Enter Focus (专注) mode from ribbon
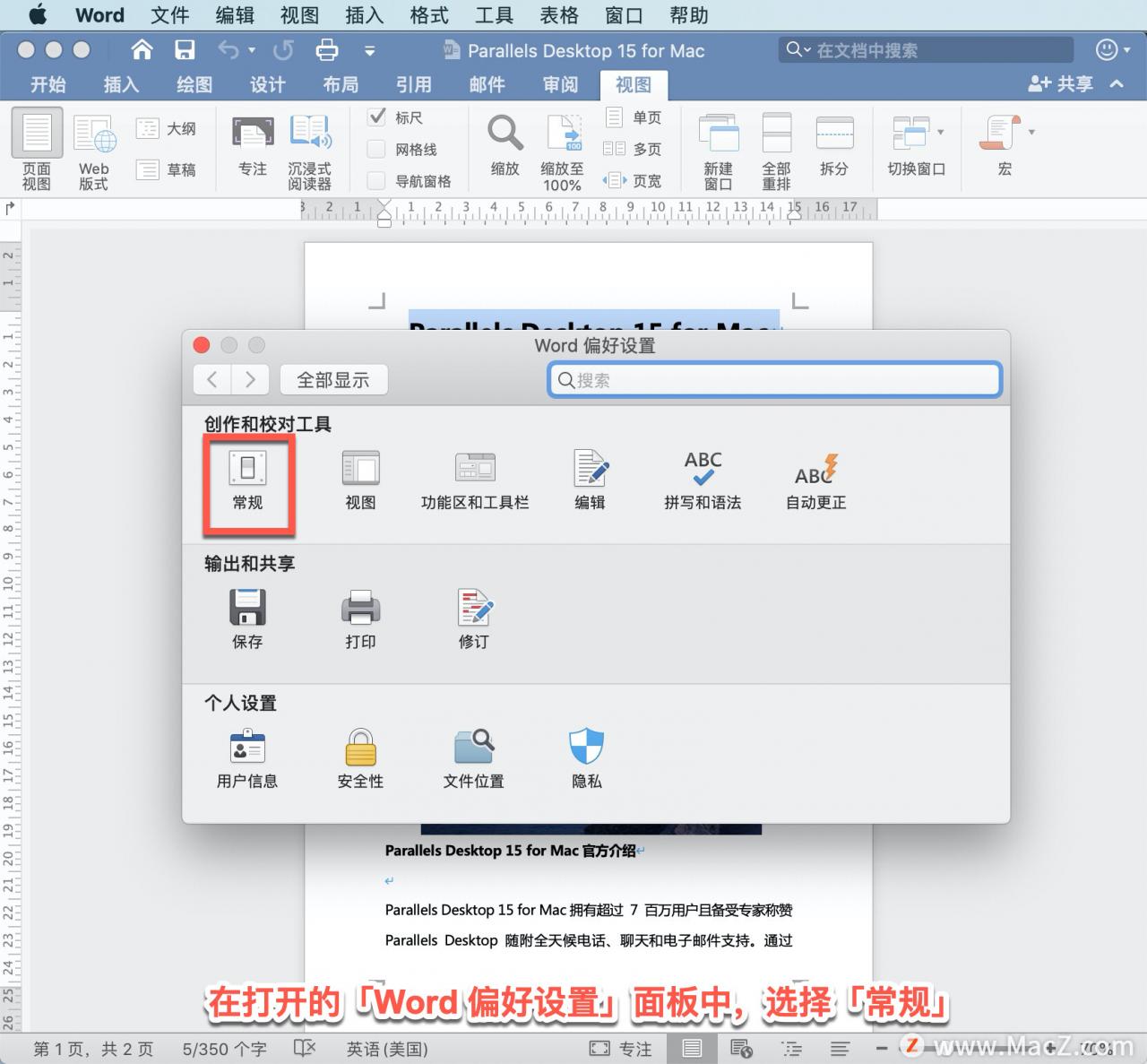 pos(253,147)
